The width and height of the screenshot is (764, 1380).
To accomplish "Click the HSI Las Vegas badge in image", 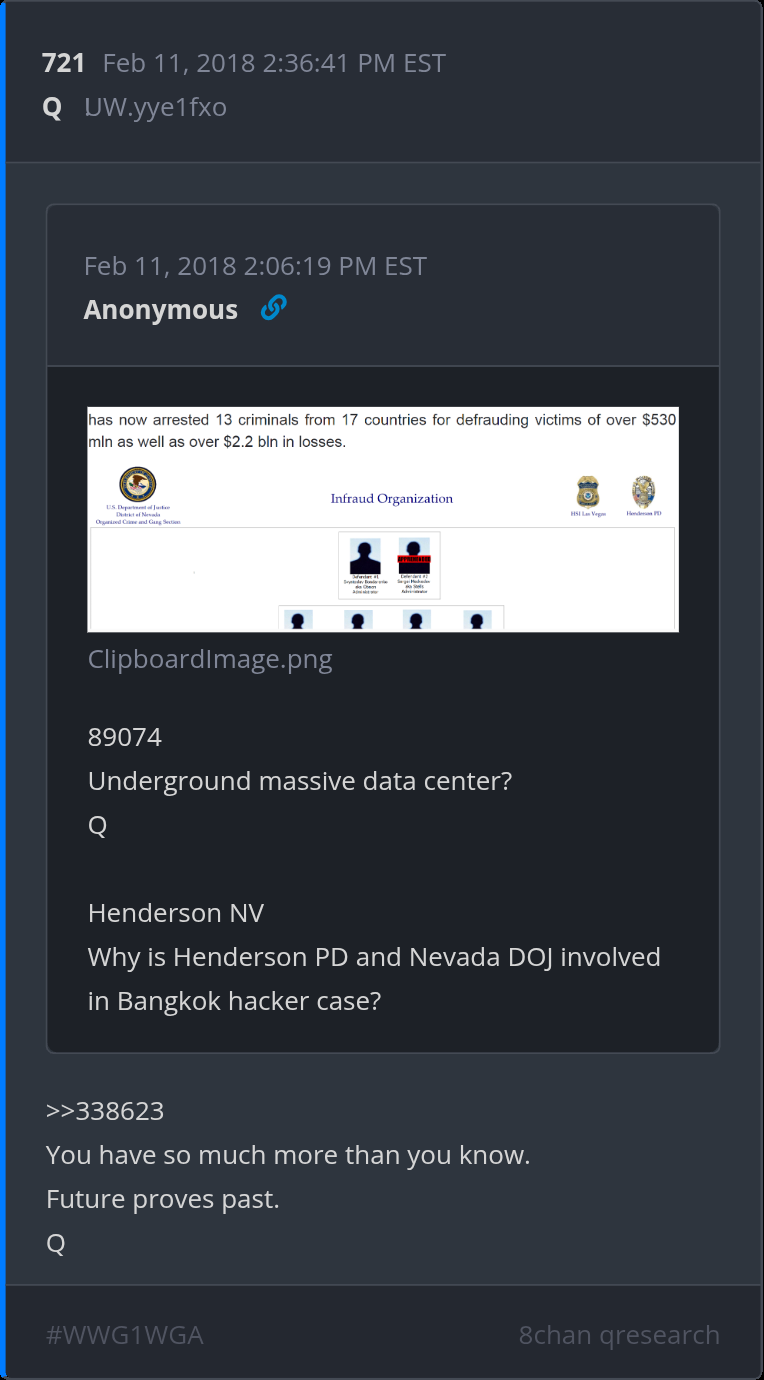I will click(587, 491).
